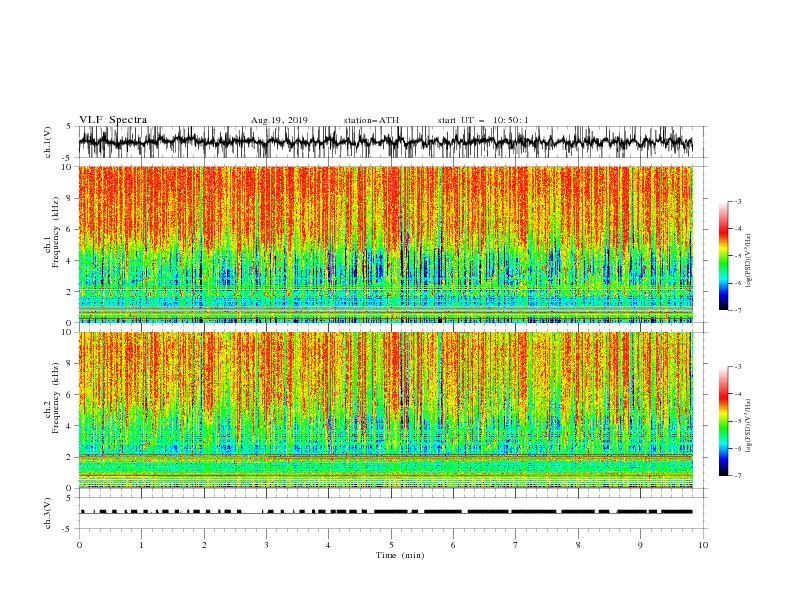The image size is (792, 612).
Task: Click the lower color scale bar
Action: (723, 421)
